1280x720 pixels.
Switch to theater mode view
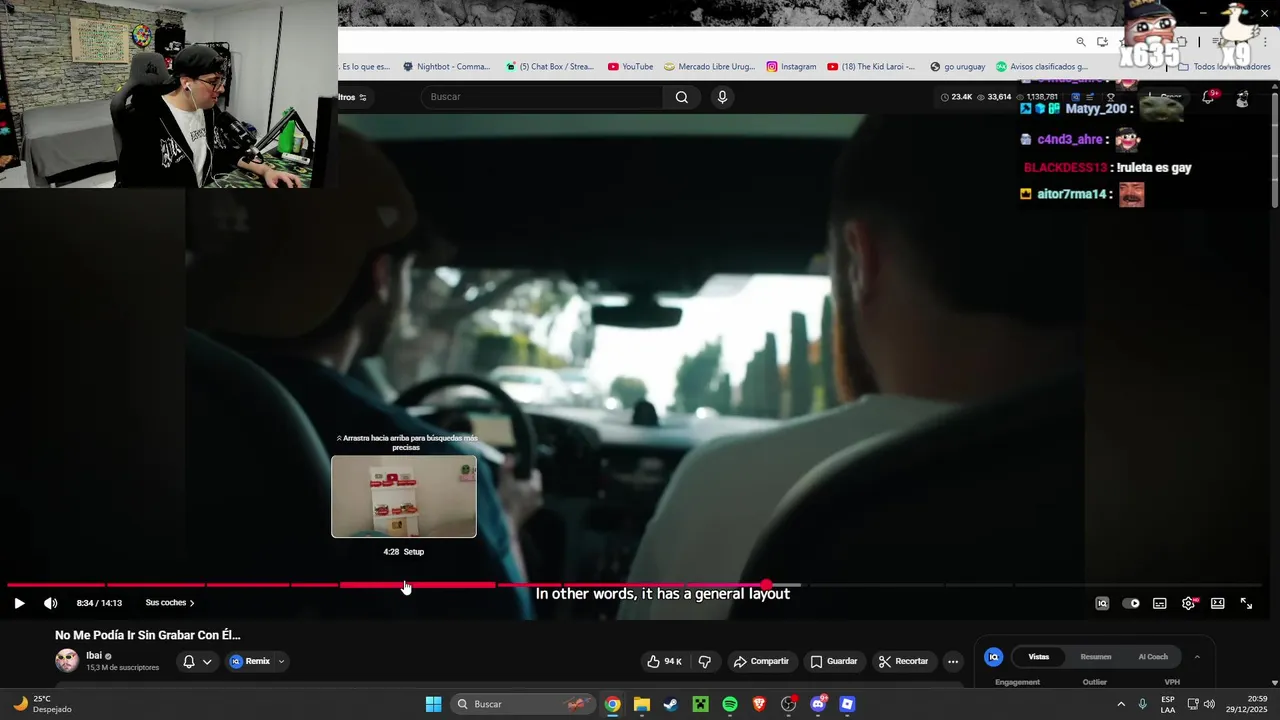click(1218, 603)
